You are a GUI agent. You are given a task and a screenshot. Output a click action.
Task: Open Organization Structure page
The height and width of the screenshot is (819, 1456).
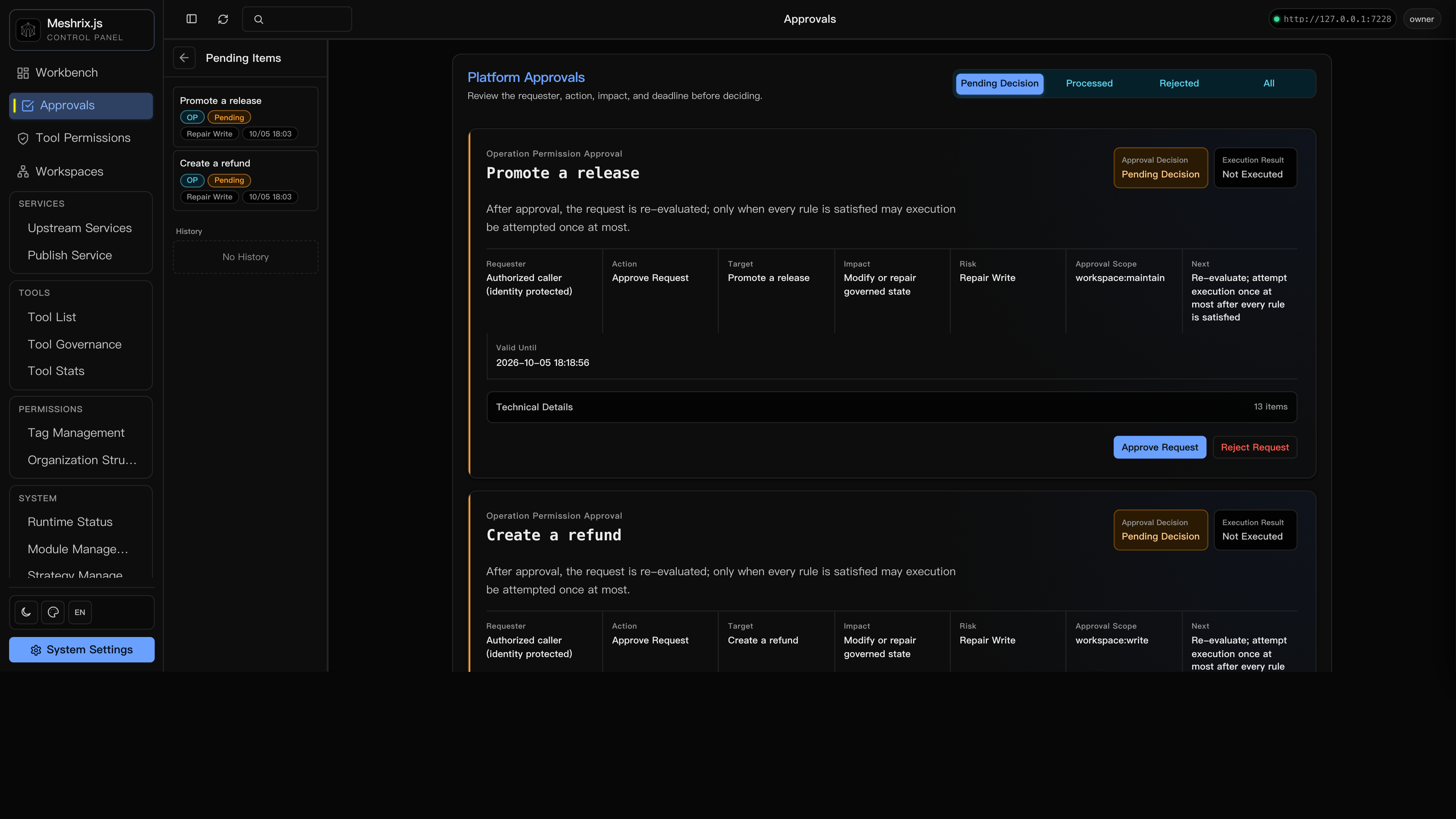[x=82, y=460]
